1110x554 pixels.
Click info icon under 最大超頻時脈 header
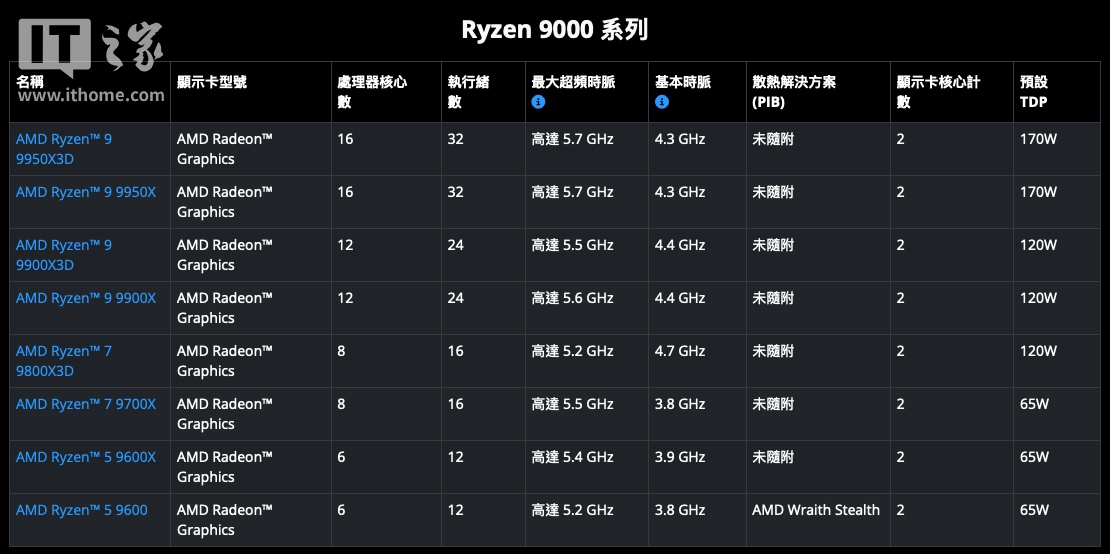pyautogui.click(x=538, y=102)
